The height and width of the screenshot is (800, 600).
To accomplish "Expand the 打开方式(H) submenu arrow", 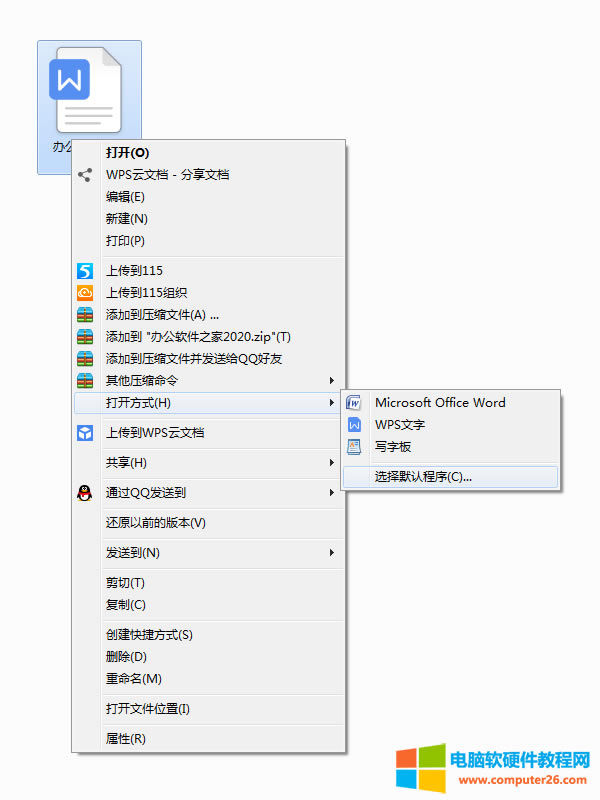I will [x=332, y=403].
